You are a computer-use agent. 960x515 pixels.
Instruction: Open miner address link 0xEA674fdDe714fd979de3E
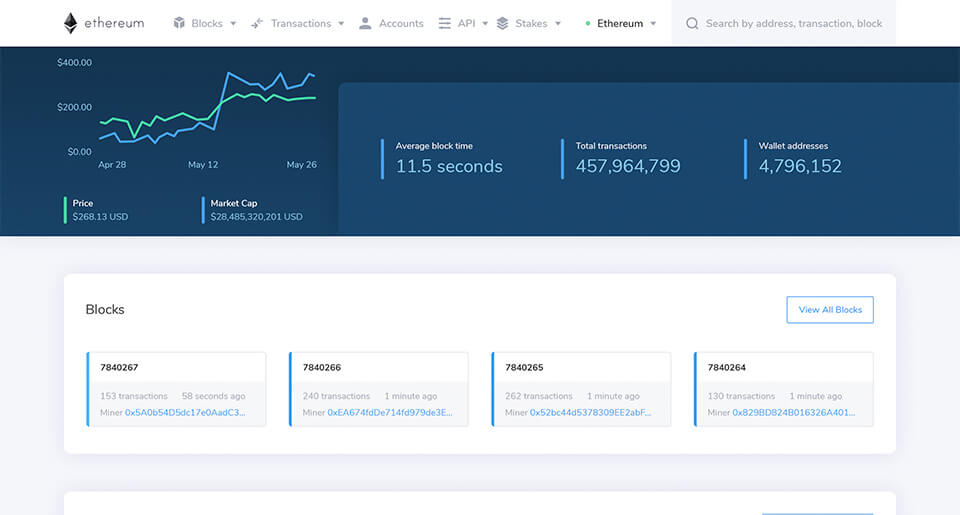[x=390, y=412]
